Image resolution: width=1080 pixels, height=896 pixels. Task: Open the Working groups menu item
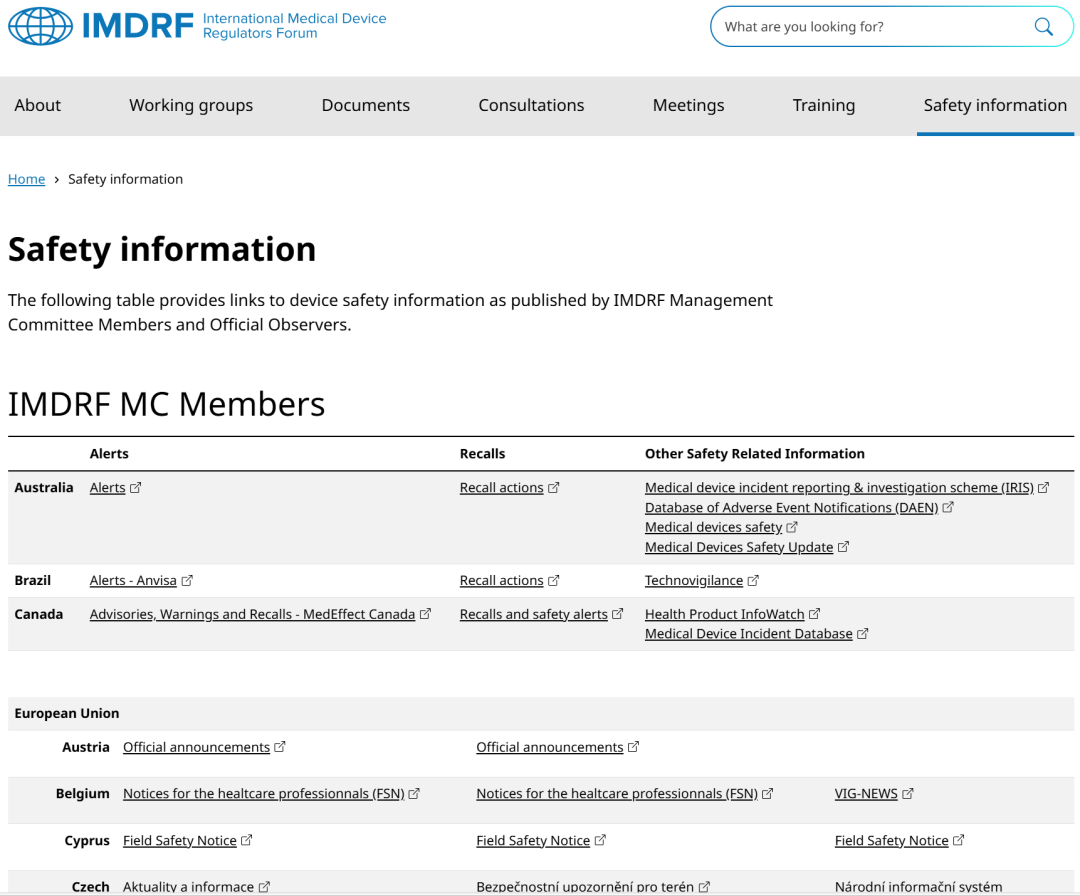tap(191, 105)
